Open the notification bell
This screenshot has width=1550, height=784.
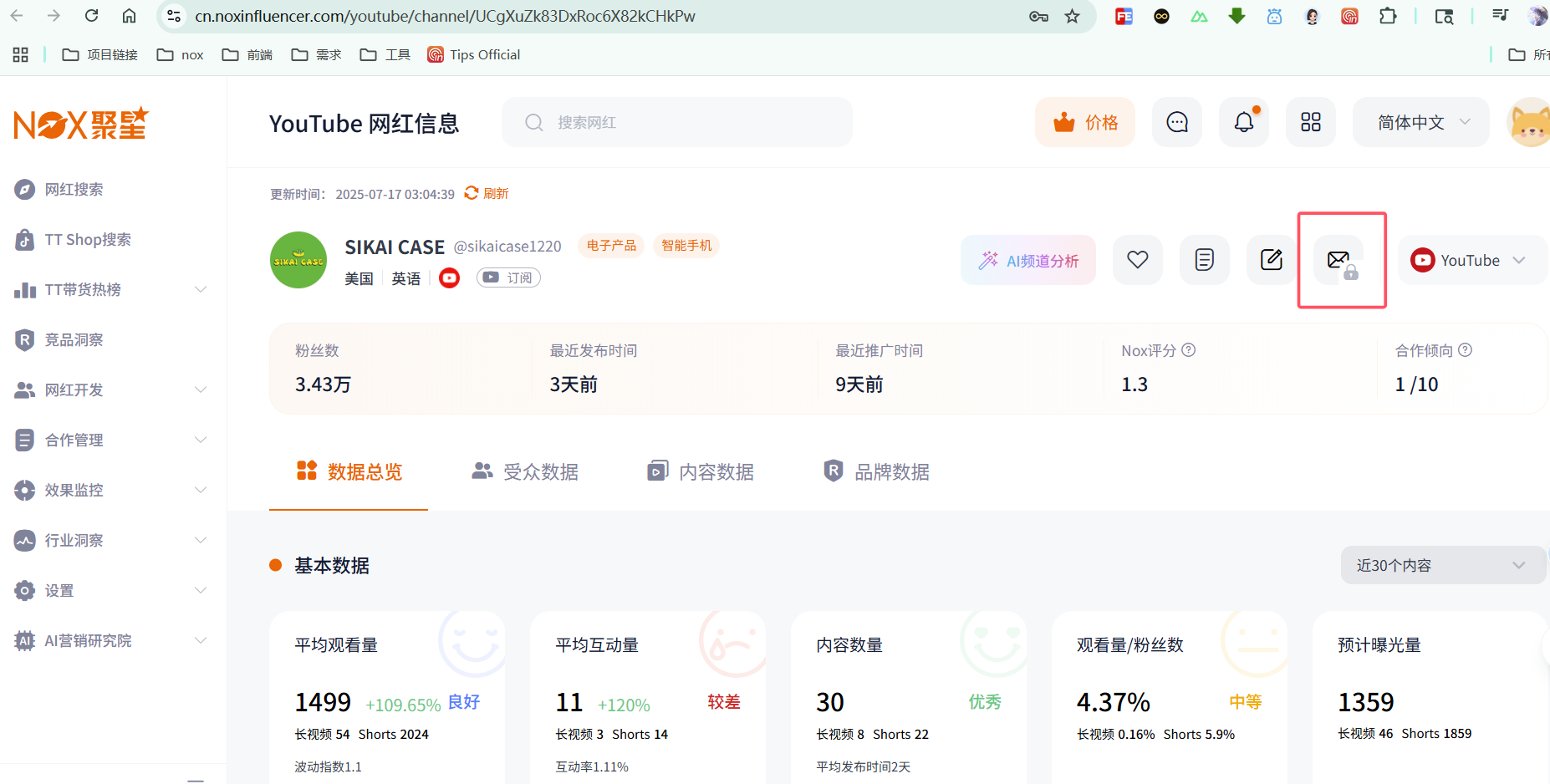1244,122
